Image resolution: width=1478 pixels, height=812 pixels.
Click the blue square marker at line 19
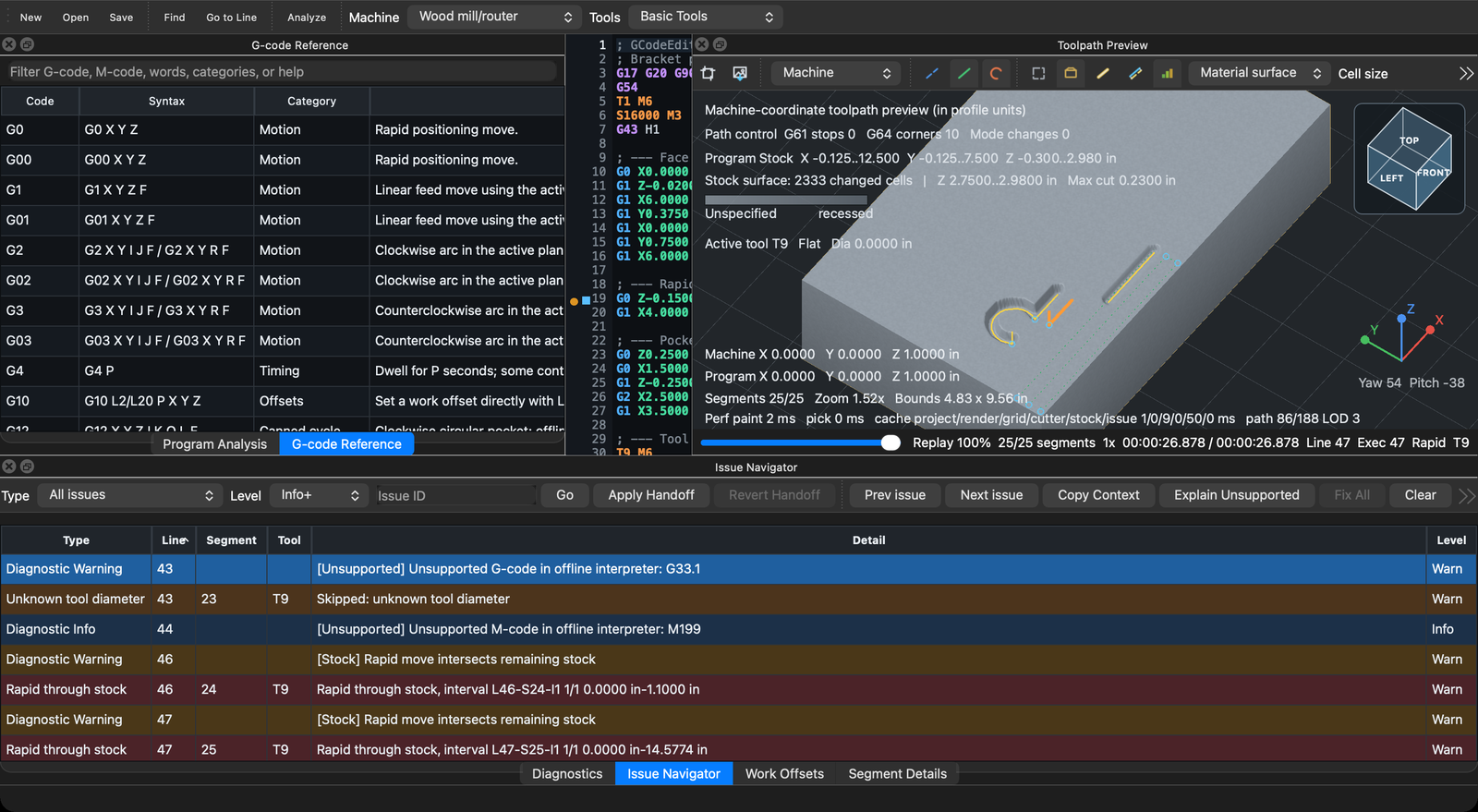586,301
